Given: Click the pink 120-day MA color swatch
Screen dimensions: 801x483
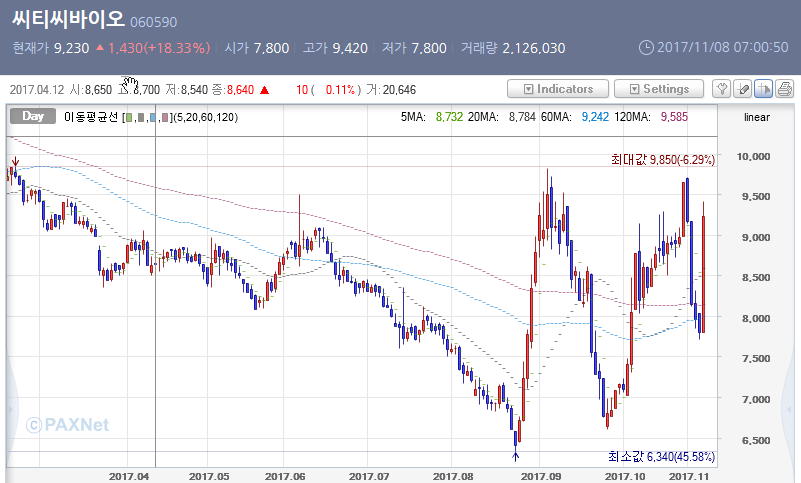Looking at the screenshot, I should pyautogui.click(x=166, y=118).
